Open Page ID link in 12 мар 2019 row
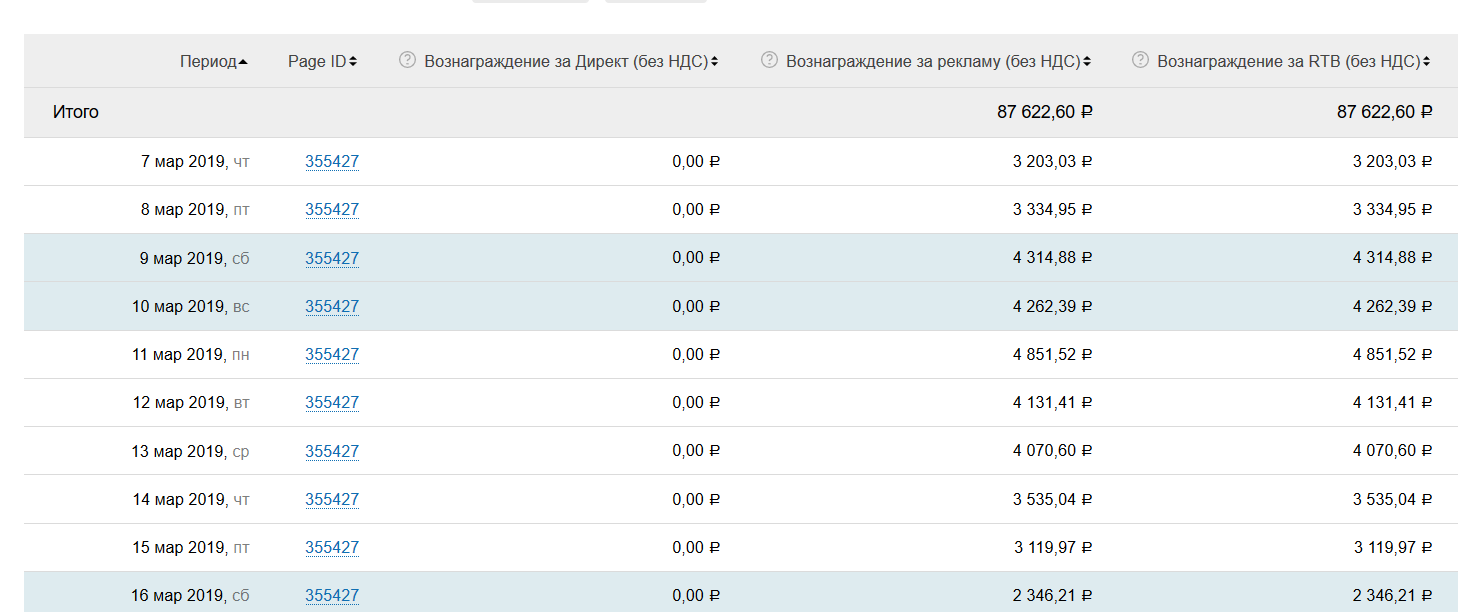Image resolution: width=1472 pixels, height=612 pixels. point(332,402)
